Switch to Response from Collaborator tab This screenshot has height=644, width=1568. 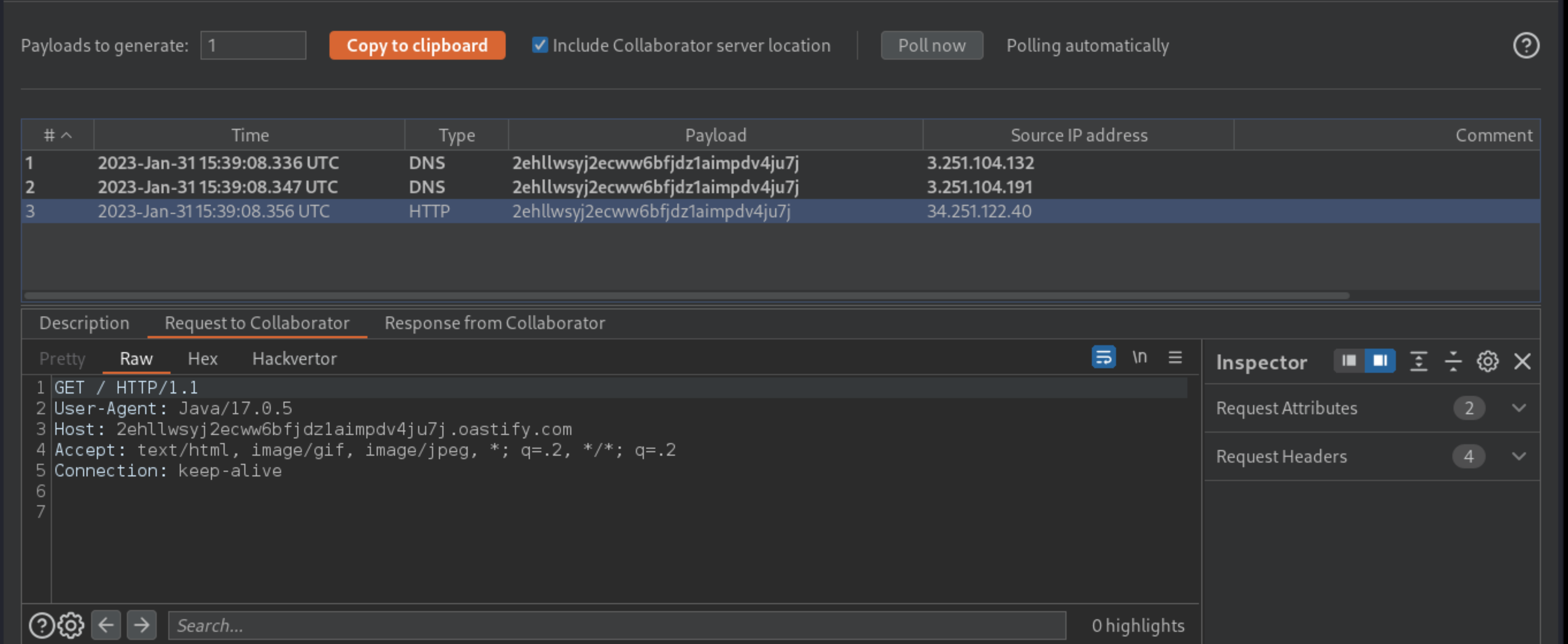(494, 323)
